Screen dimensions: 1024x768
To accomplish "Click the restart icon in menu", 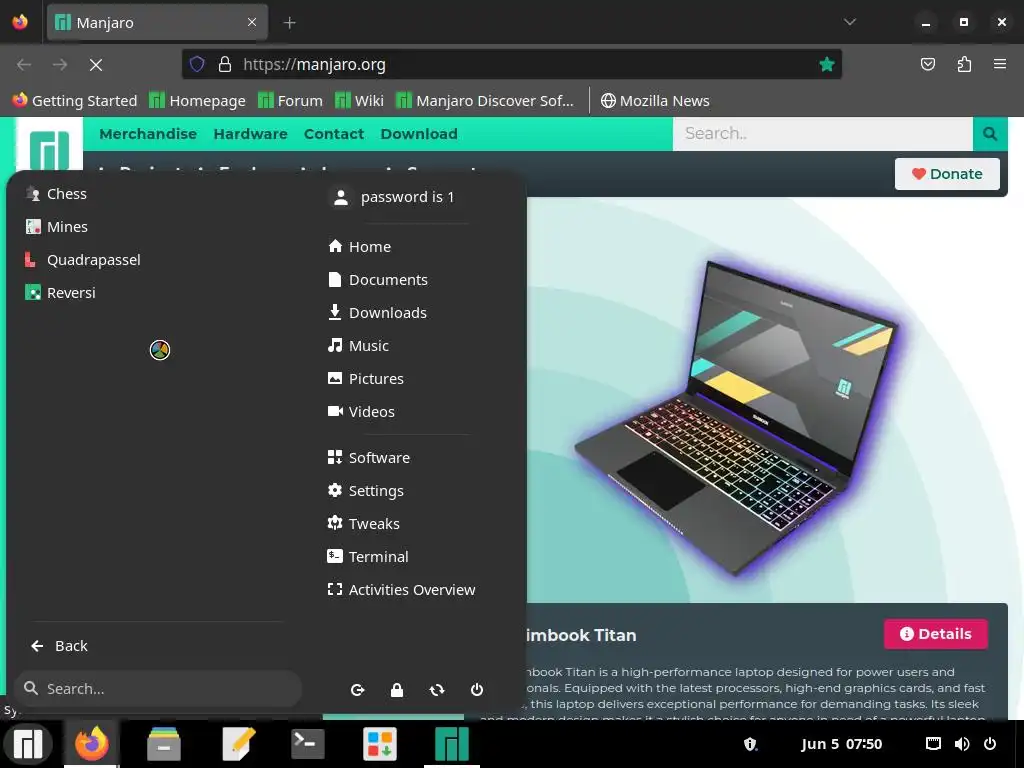I will (x=437, y=690).
